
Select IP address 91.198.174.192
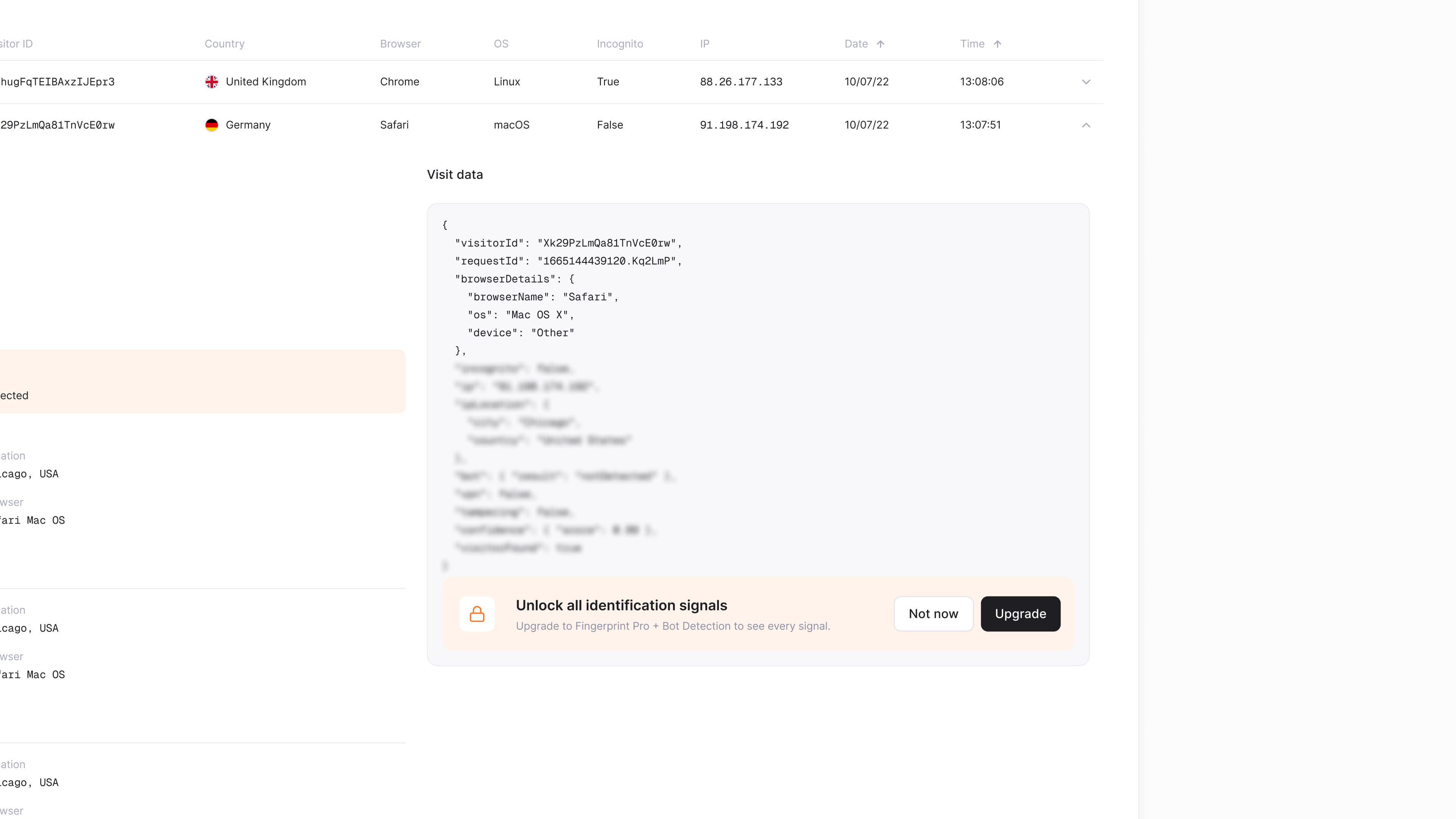(x=744, y=125)
